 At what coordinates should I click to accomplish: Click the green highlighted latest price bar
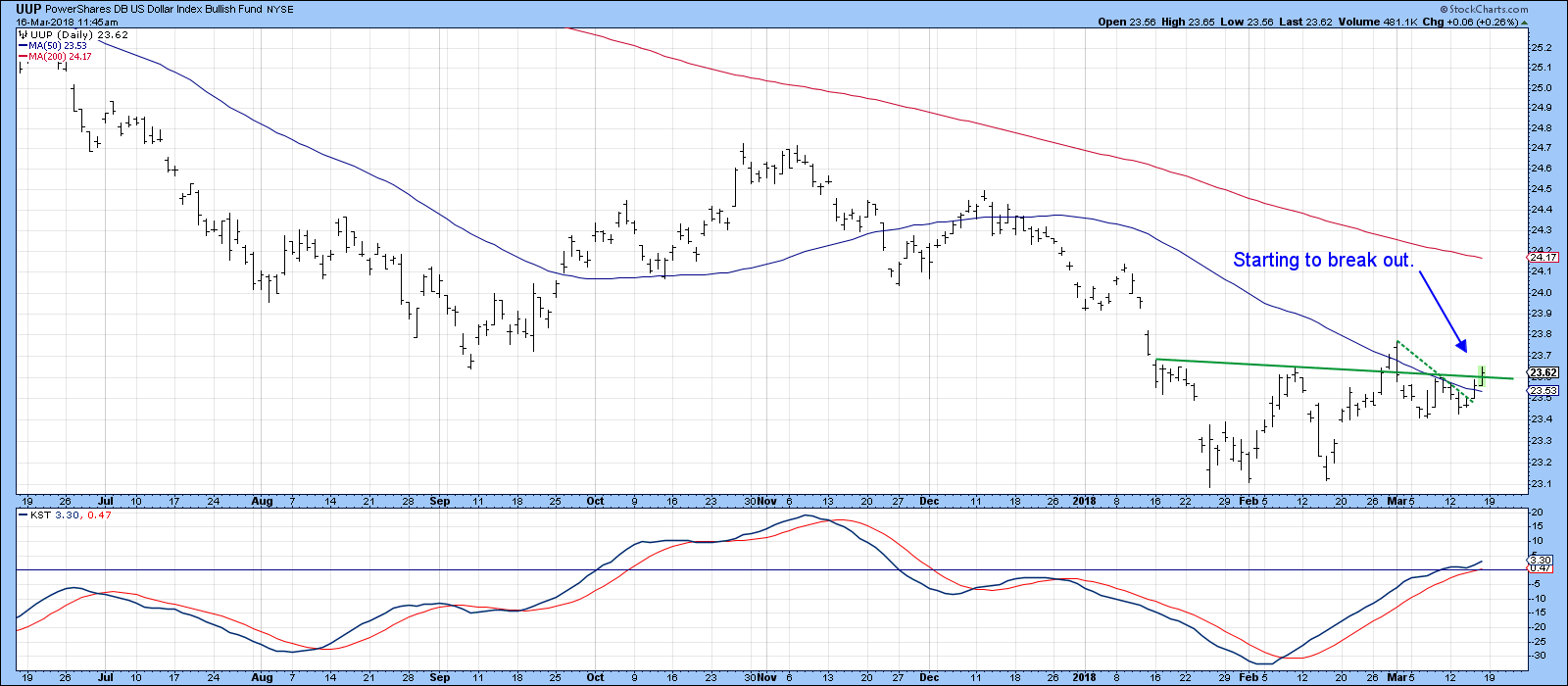[x=1482, y=375]
